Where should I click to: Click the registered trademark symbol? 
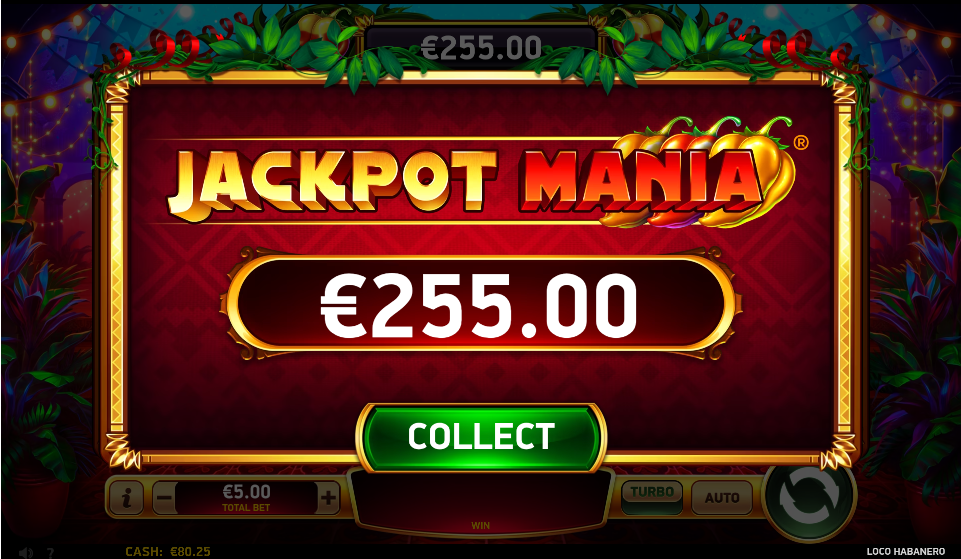click(x=801, y=143)
